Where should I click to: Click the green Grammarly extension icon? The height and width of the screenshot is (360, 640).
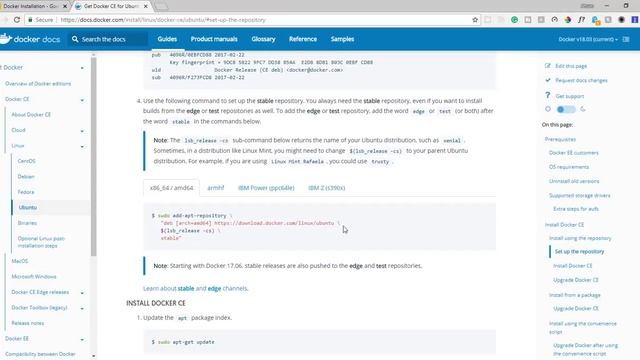(514, 20)
